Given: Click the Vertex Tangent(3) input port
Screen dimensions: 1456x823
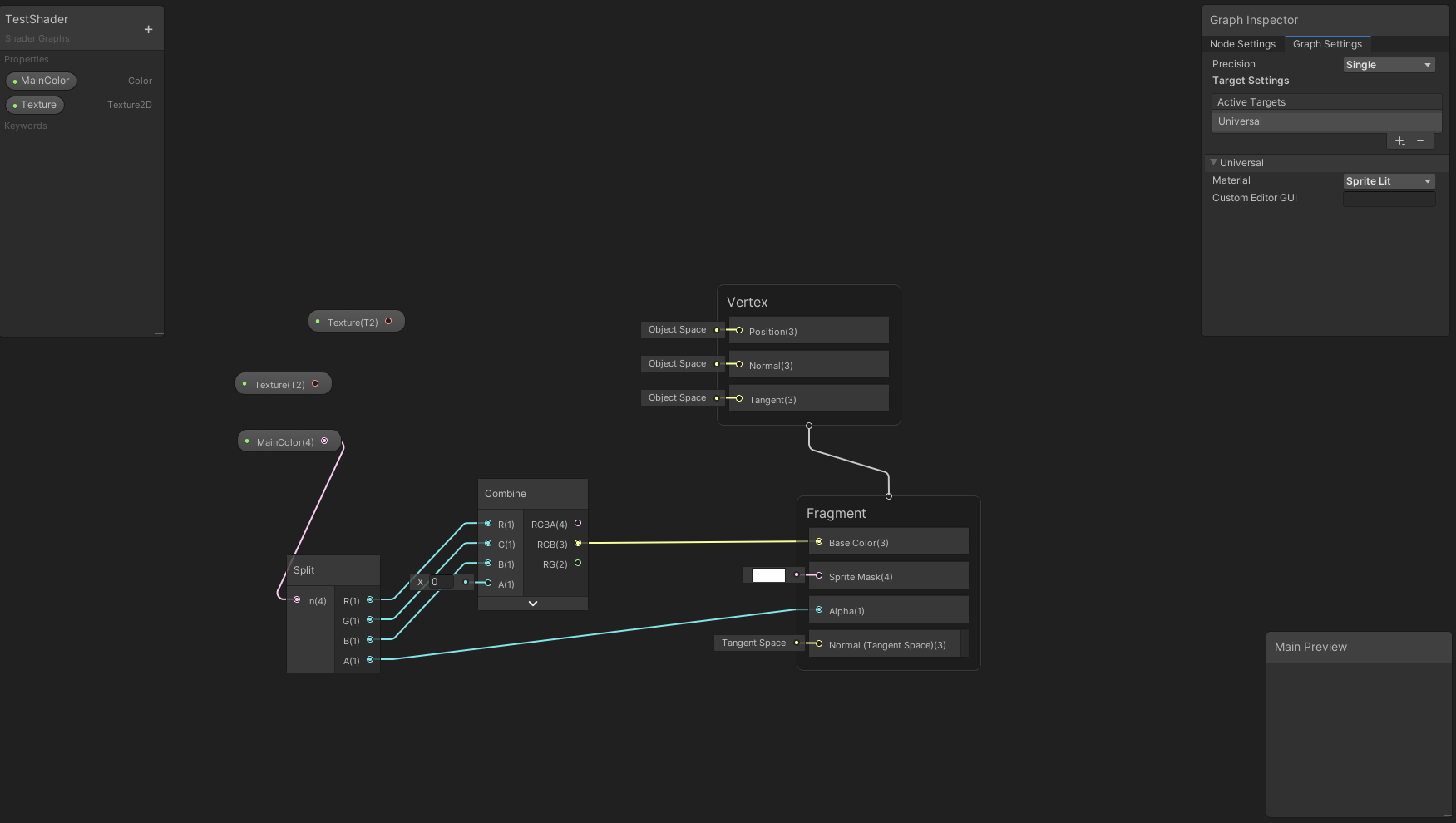Looking at the screenshot, I should pyautogui.click(x=739, y=399).
